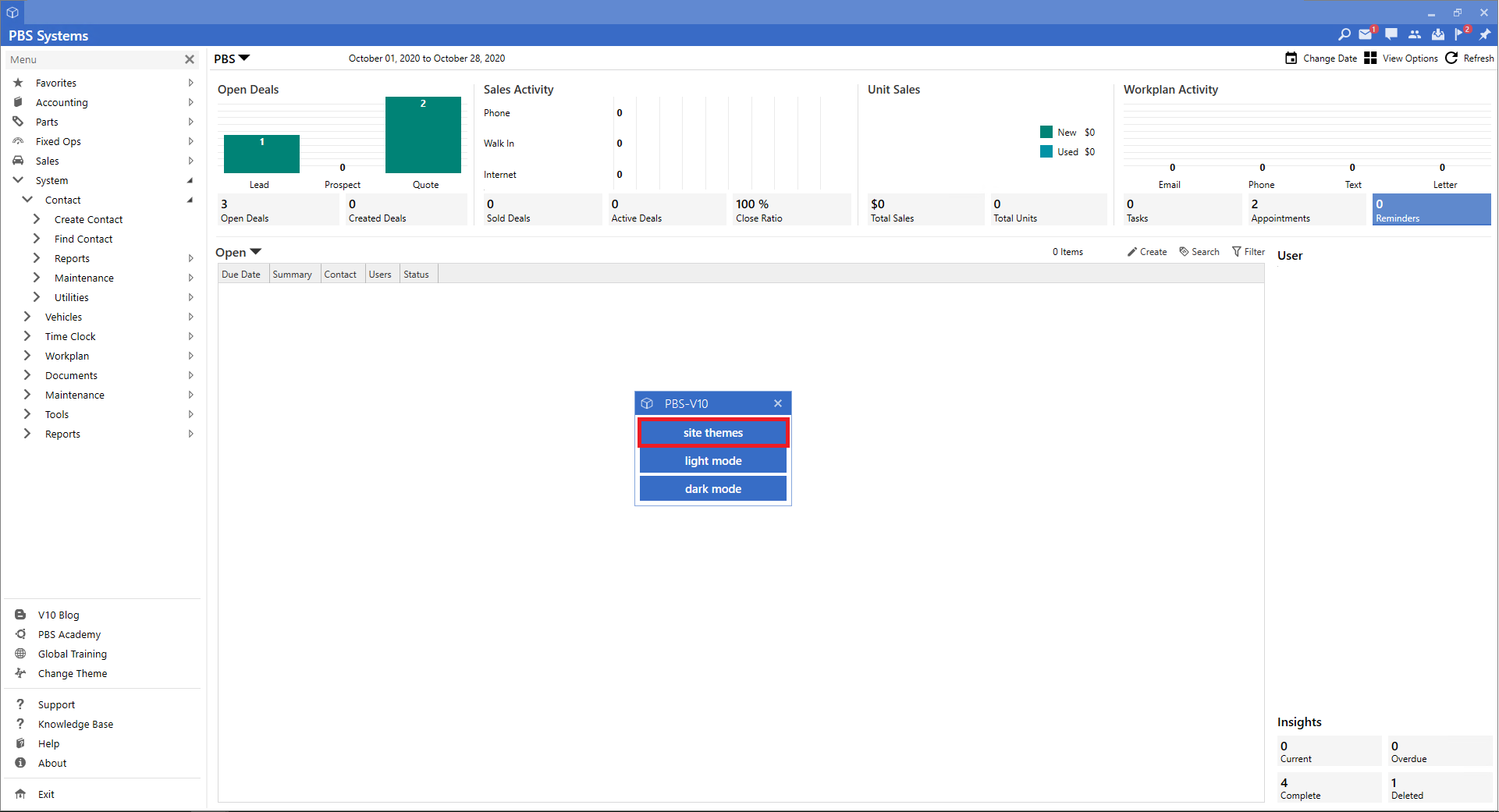Viewport: 1499px width, 812px height.
Task: Click the Fixed Ops gauge icon
Action: click(18, 141)
